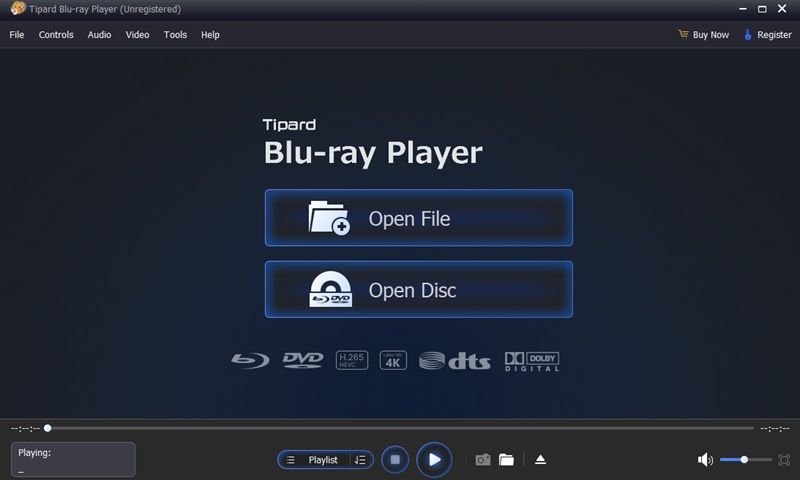This screenshot has width=800, height=480.
Task: Click the volume slider handle
Action: [x=744, y=460]
